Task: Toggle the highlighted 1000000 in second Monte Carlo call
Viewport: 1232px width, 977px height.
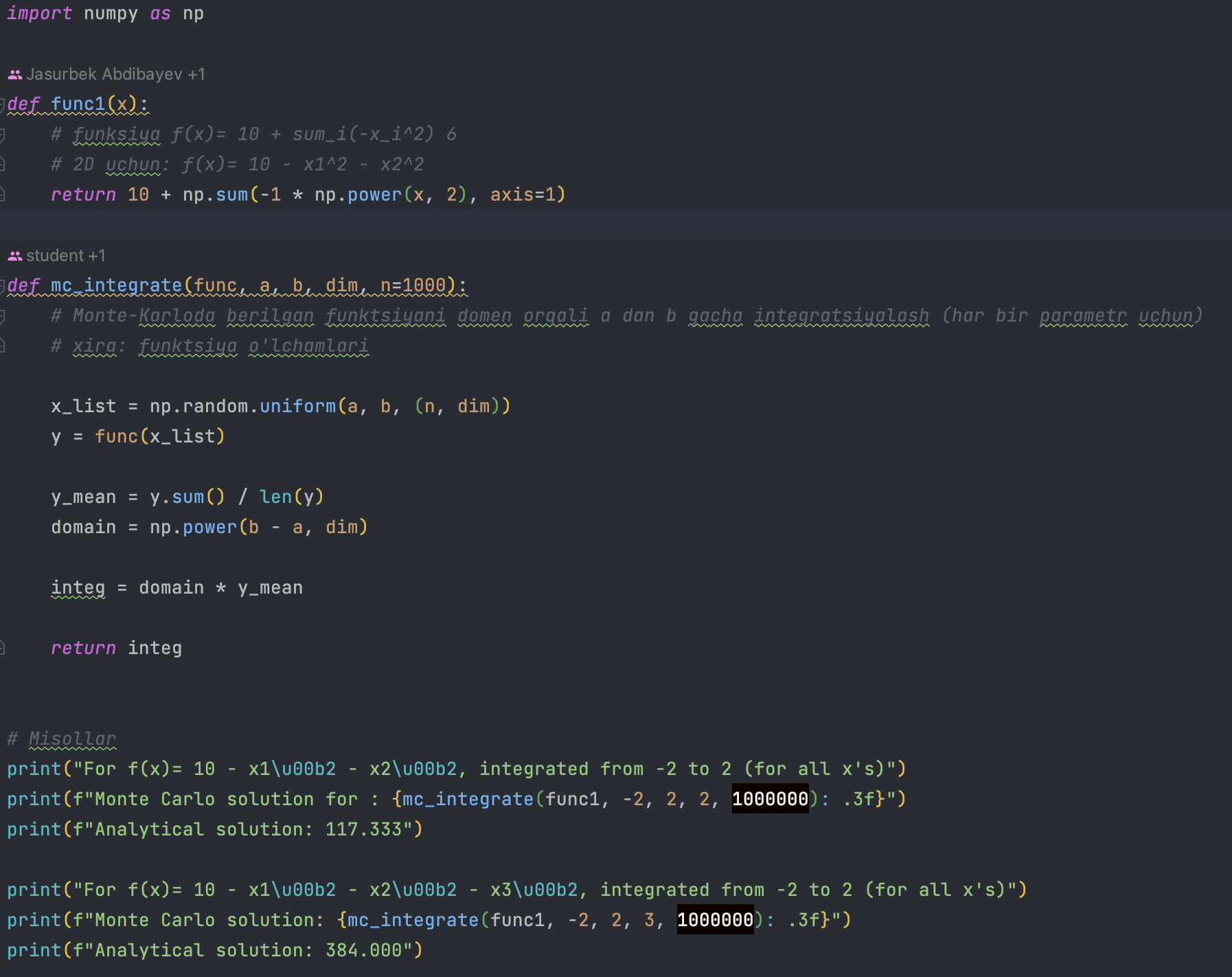Action: pyautogui.click(x=714, y=920)
